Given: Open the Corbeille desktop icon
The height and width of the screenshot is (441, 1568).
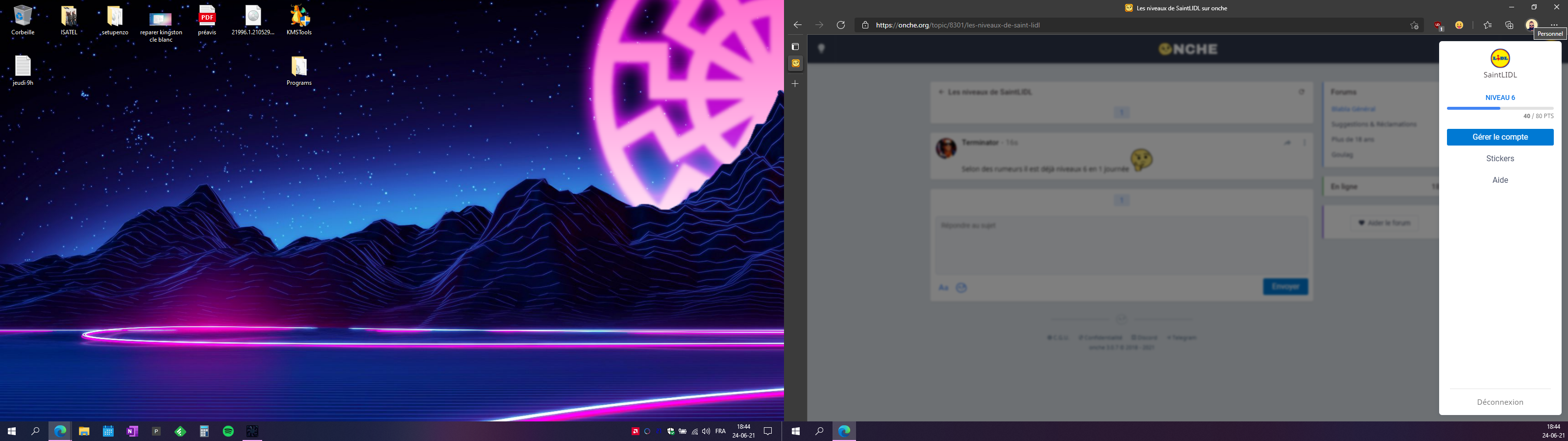Looking at the screenshot, I should point(23,20).
